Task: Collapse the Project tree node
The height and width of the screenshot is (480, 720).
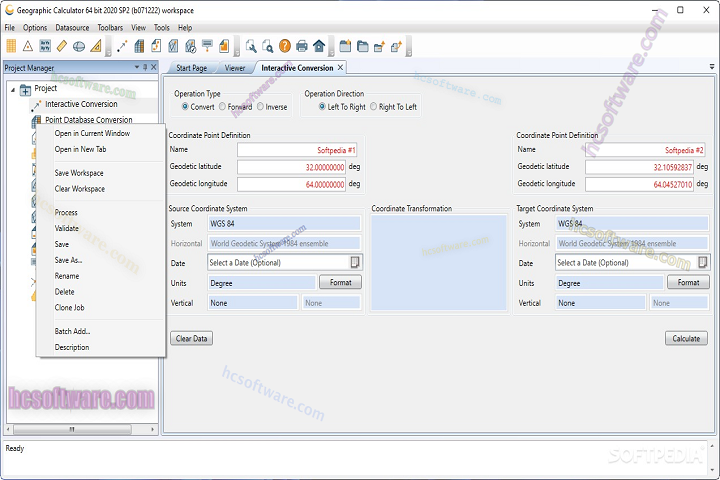Action: click(13, 89)
